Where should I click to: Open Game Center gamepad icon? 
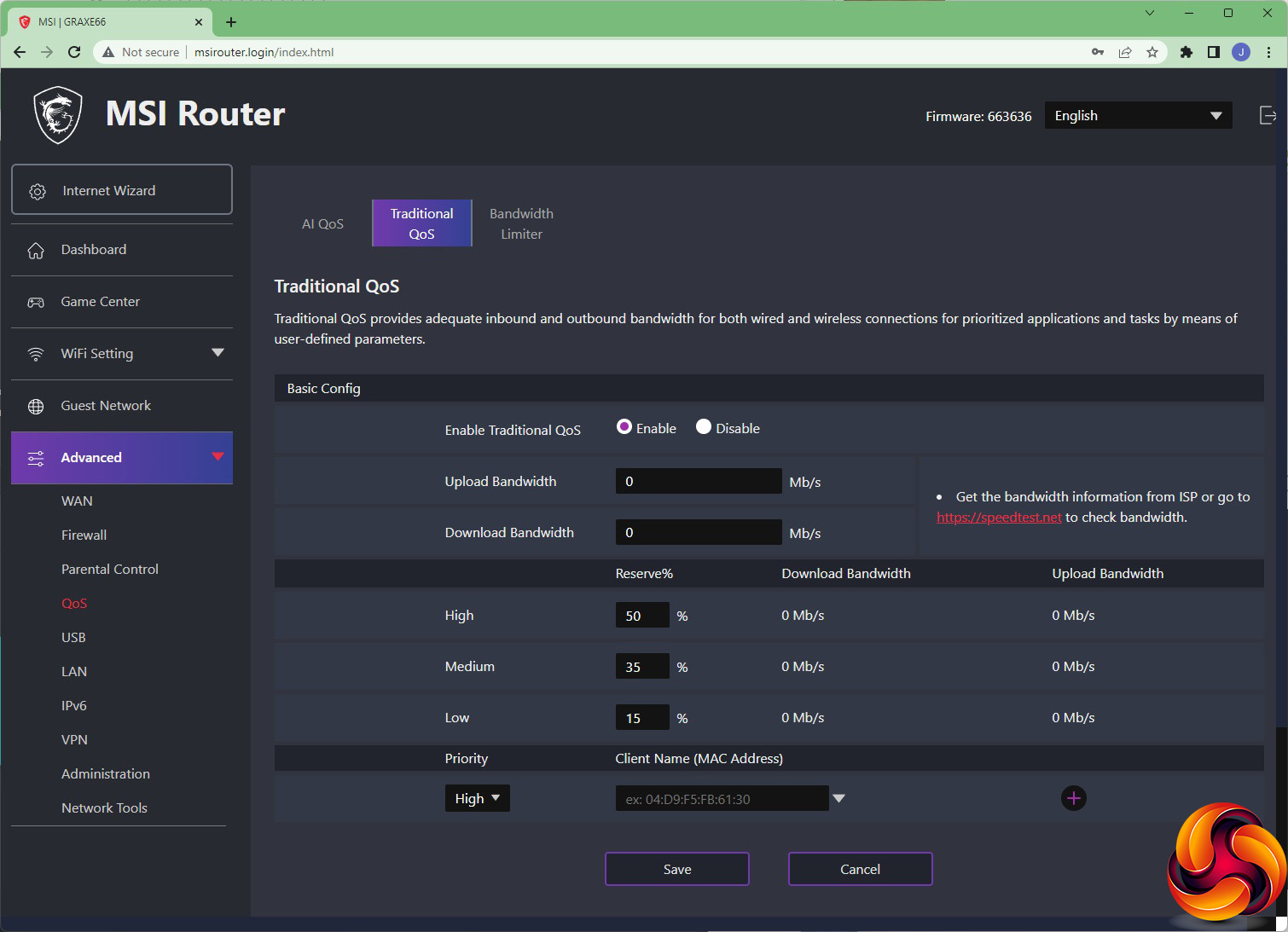(36, 302)
